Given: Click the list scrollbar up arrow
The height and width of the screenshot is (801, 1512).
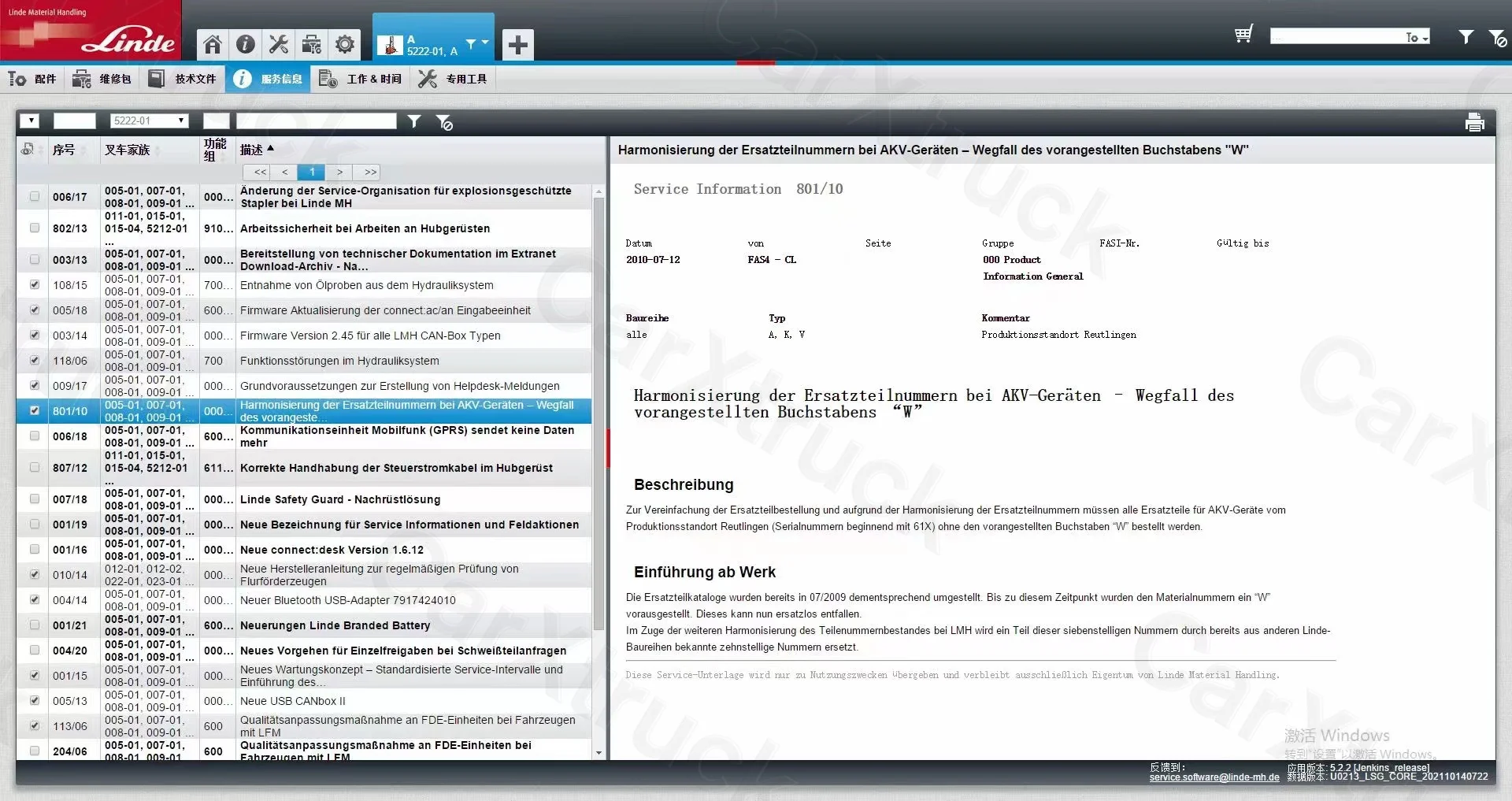Looking at the screenshot, I should tap(598, 191).
